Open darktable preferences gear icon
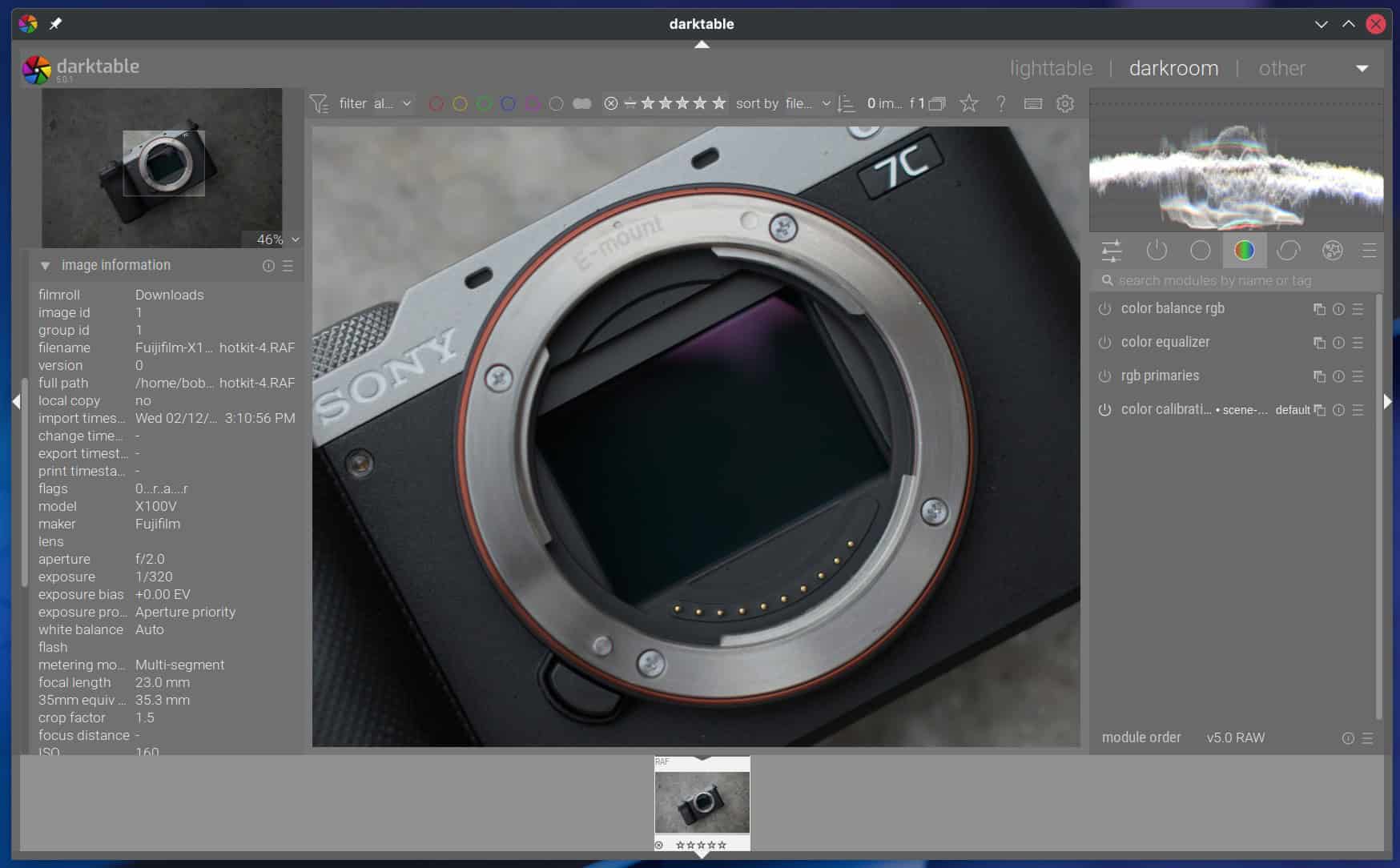Viewport: 1400px width, 868px height. point(1065,103)
